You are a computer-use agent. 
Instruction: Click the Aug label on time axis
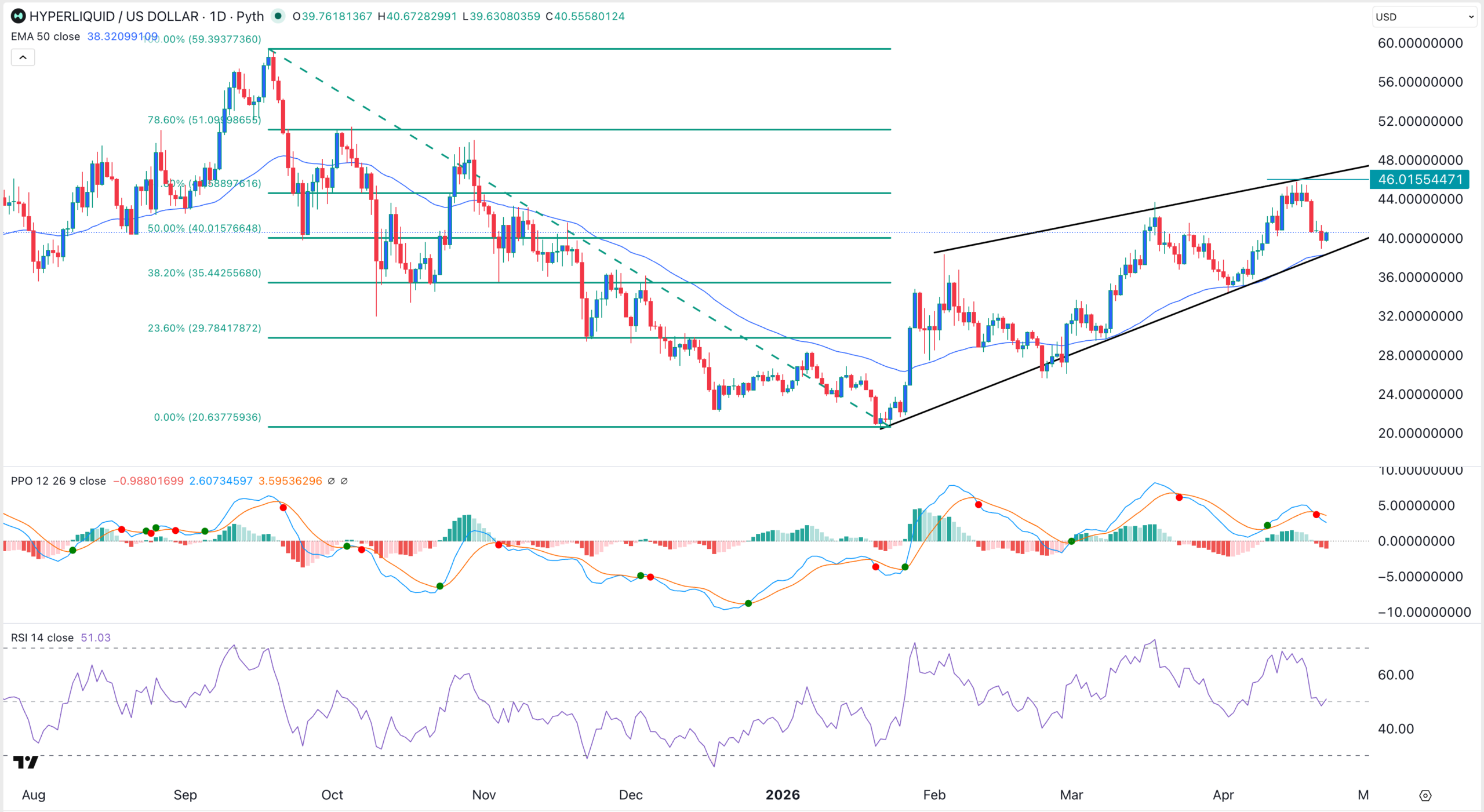[34, 795]
